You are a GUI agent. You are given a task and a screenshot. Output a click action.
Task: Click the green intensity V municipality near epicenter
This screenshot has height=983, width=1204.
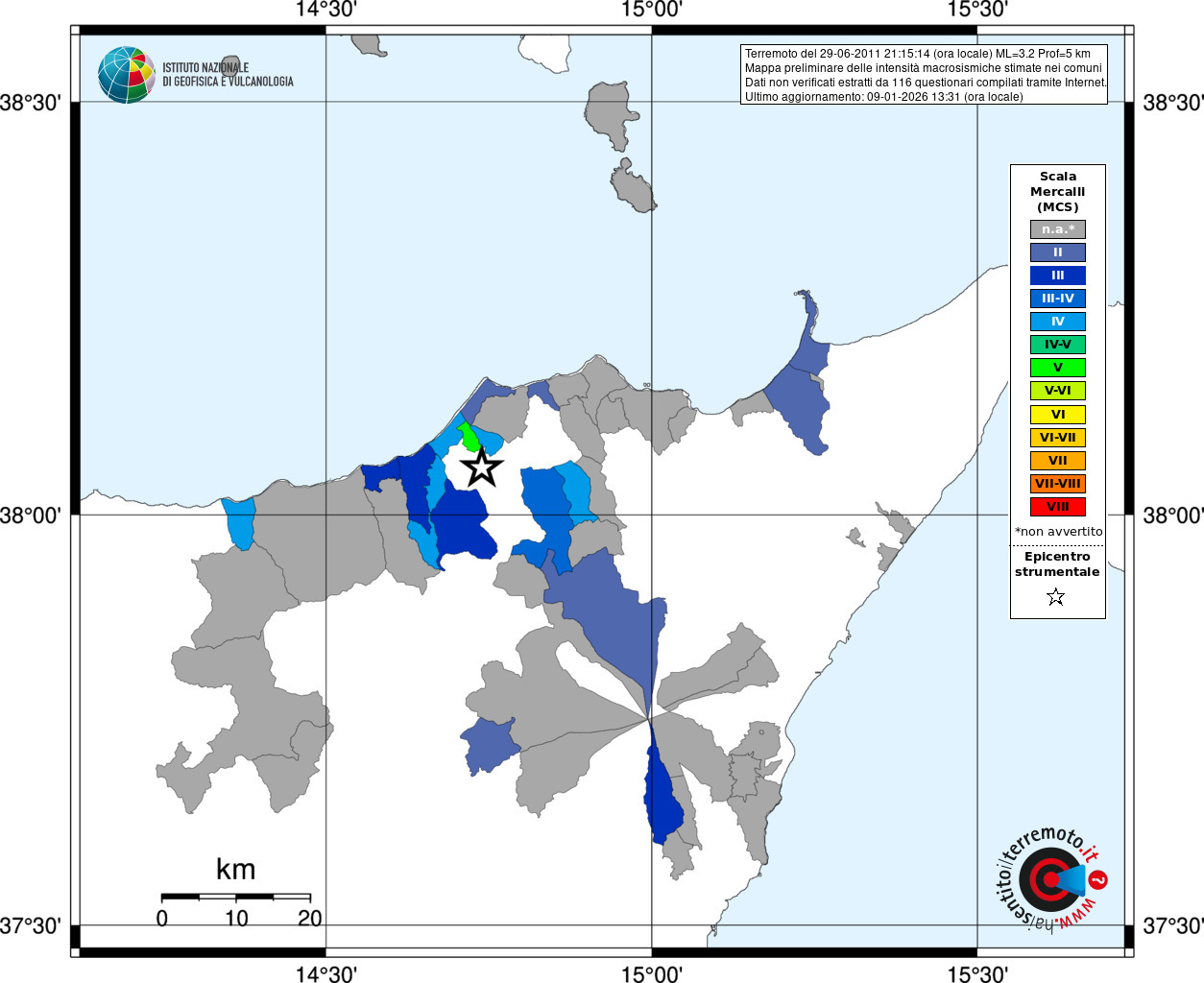click(468, 437)
